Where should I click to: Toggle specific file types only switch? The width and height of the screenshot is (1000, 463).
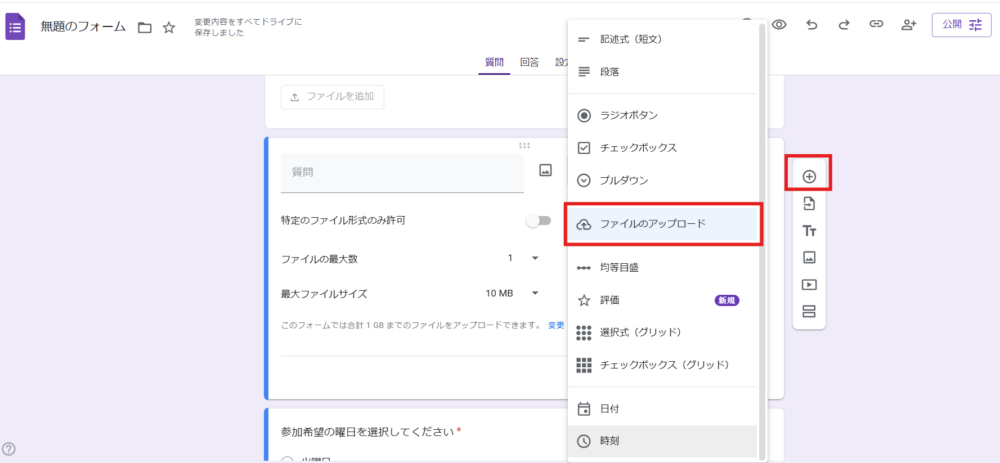[x=538, y=220]
